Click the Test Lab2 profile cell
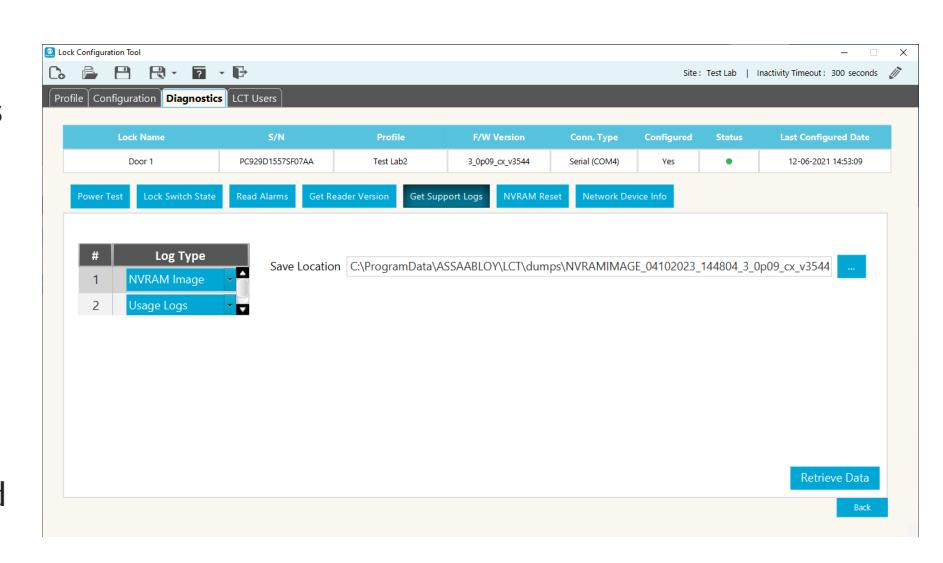Viewport: 943px width, 563px height. (390, 161)
